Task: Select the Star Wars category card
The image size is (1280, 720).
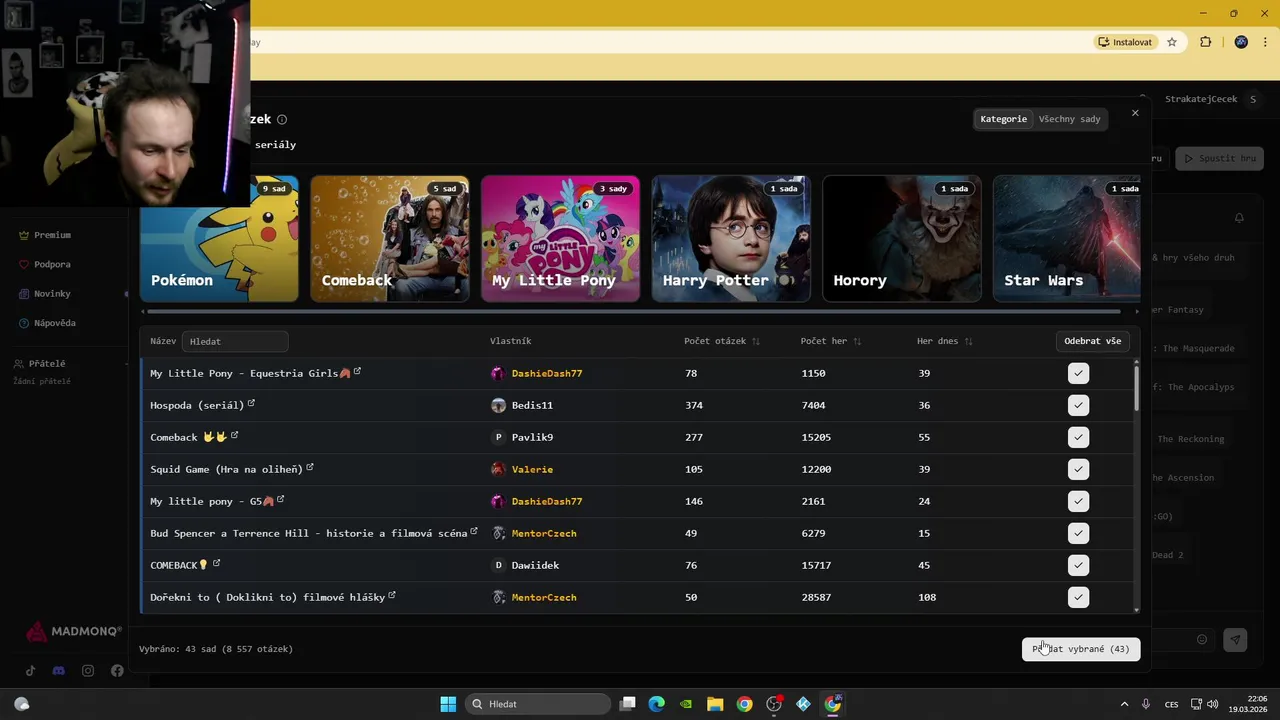Action: tap(1067, 238)
